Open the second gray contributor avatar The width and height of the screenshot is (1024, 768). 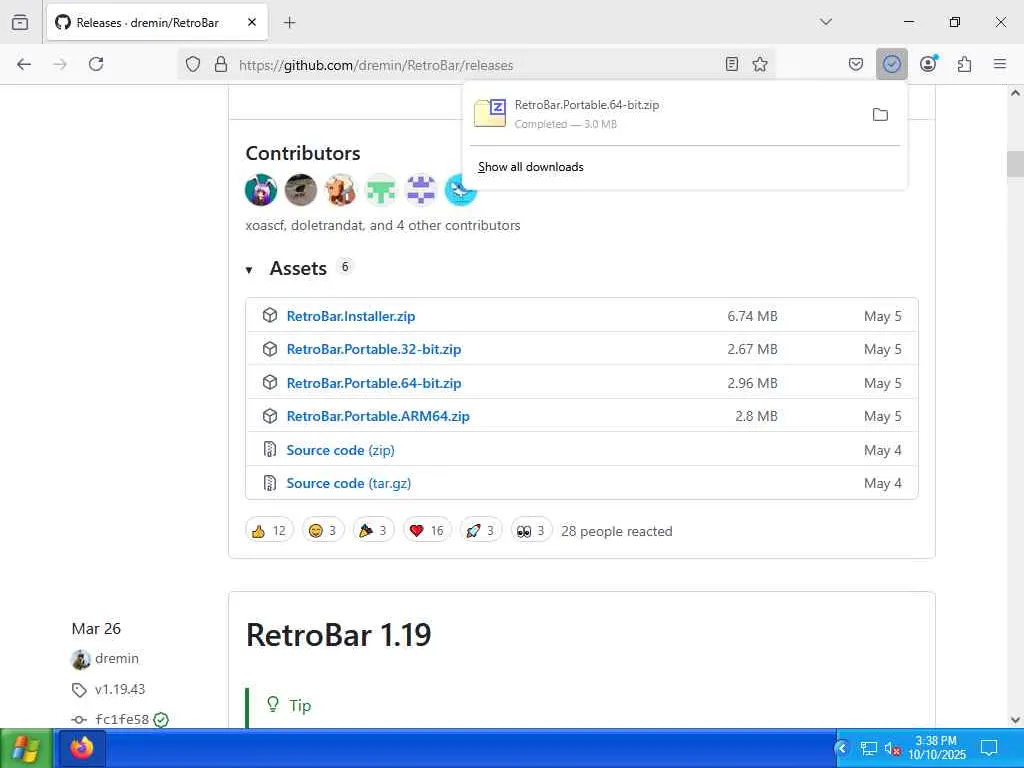(300, 190)
